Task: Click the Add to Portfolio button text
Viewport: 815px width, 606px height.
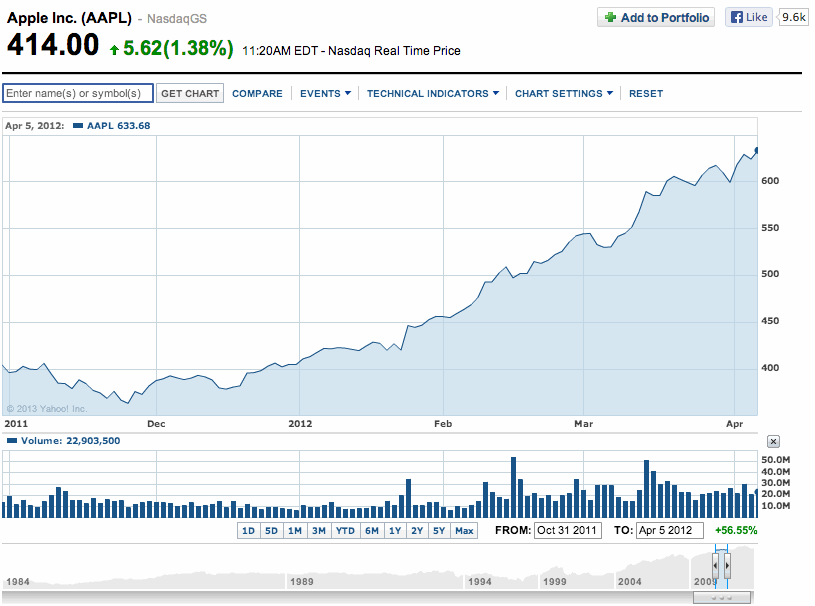Action: pyautogui.click(x=665, y=18)
